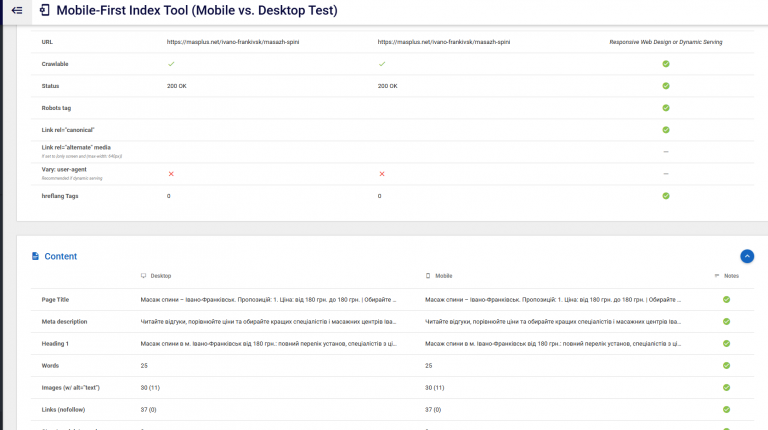Click the mobile device icon beside title

tap(45, 10)
